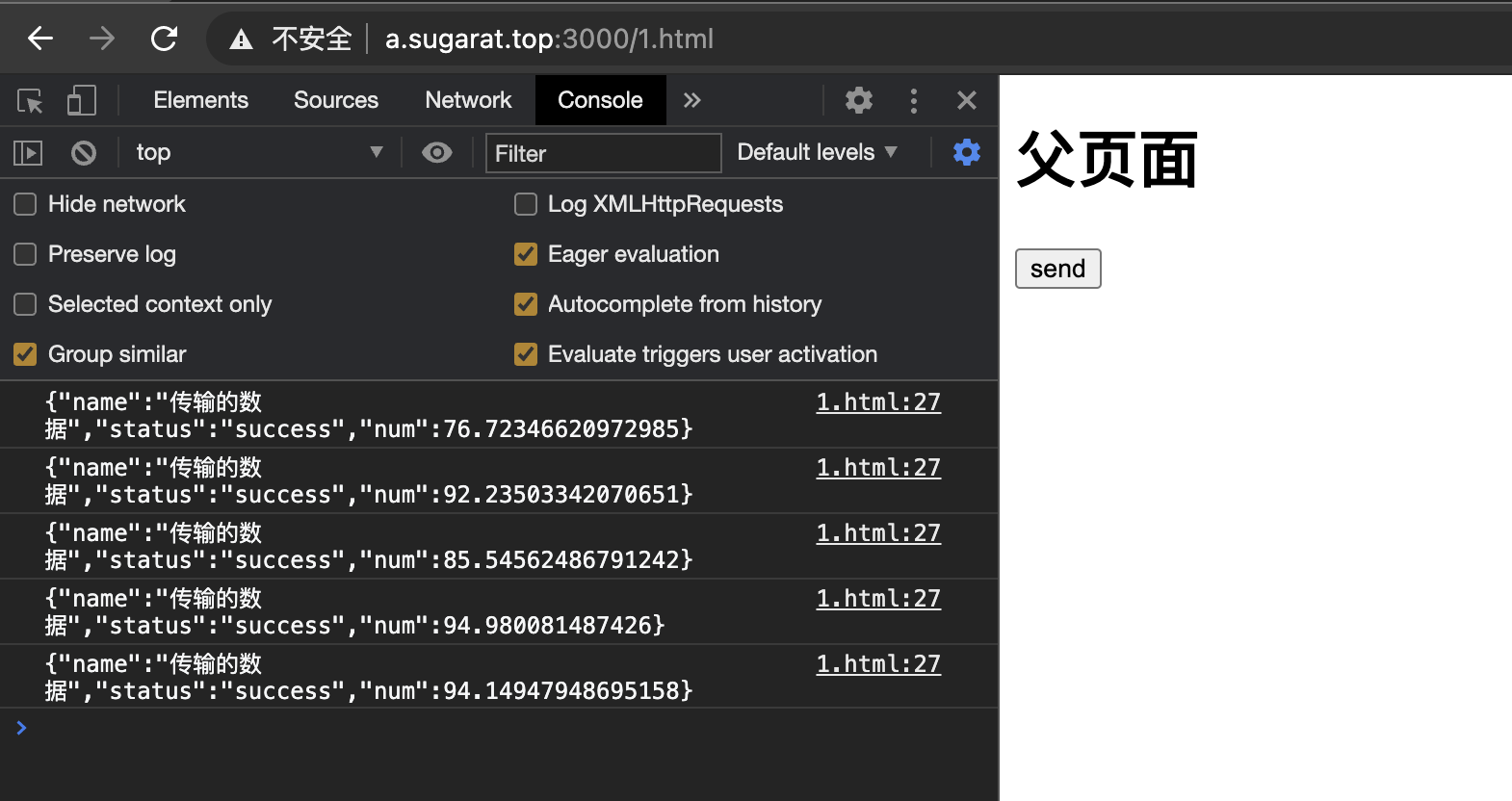Uncheck Autocomplete from history

click(526, 304)
